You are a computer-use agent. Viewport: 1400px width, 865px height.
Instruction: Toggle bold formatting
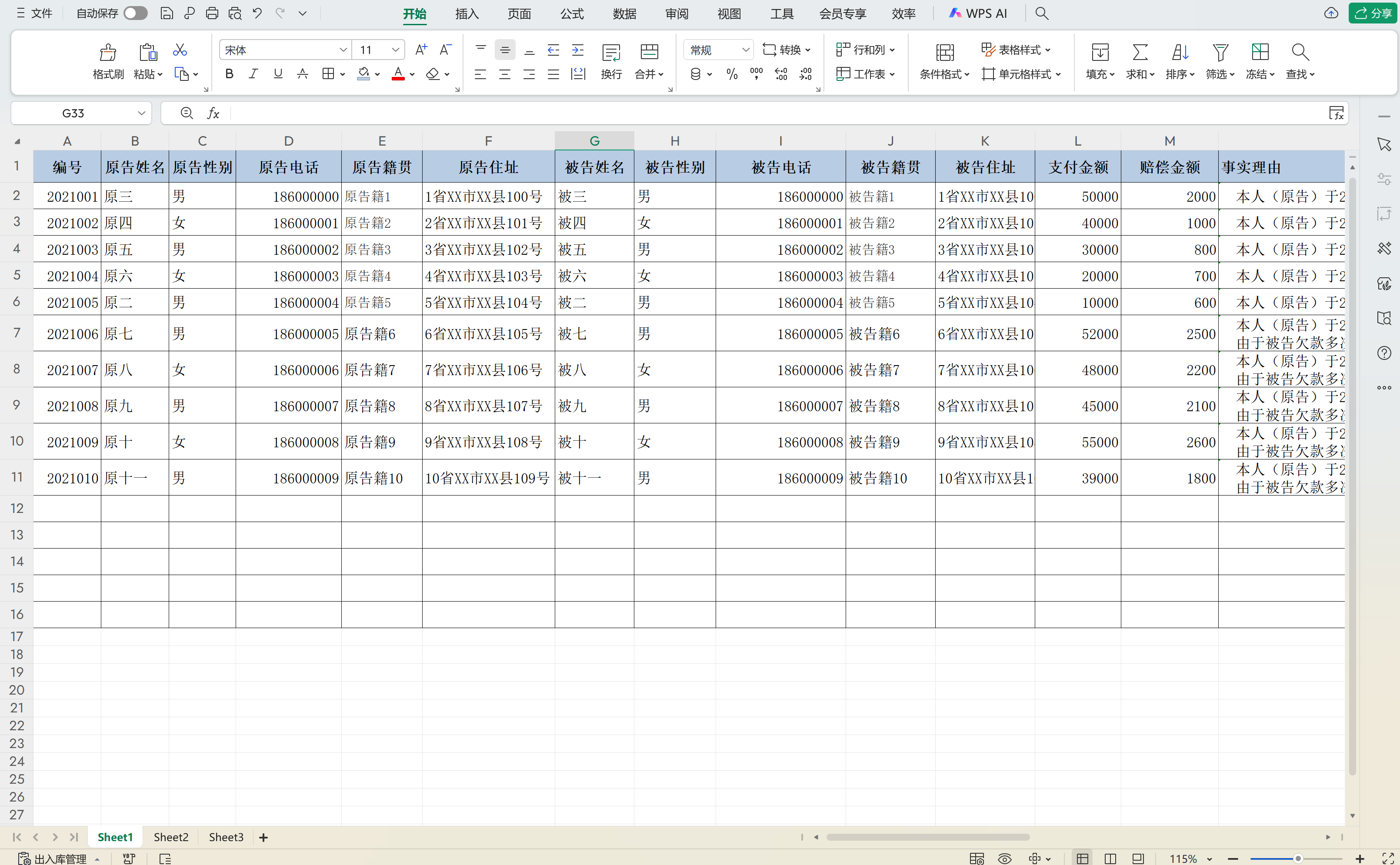click(x=230, y=74)
